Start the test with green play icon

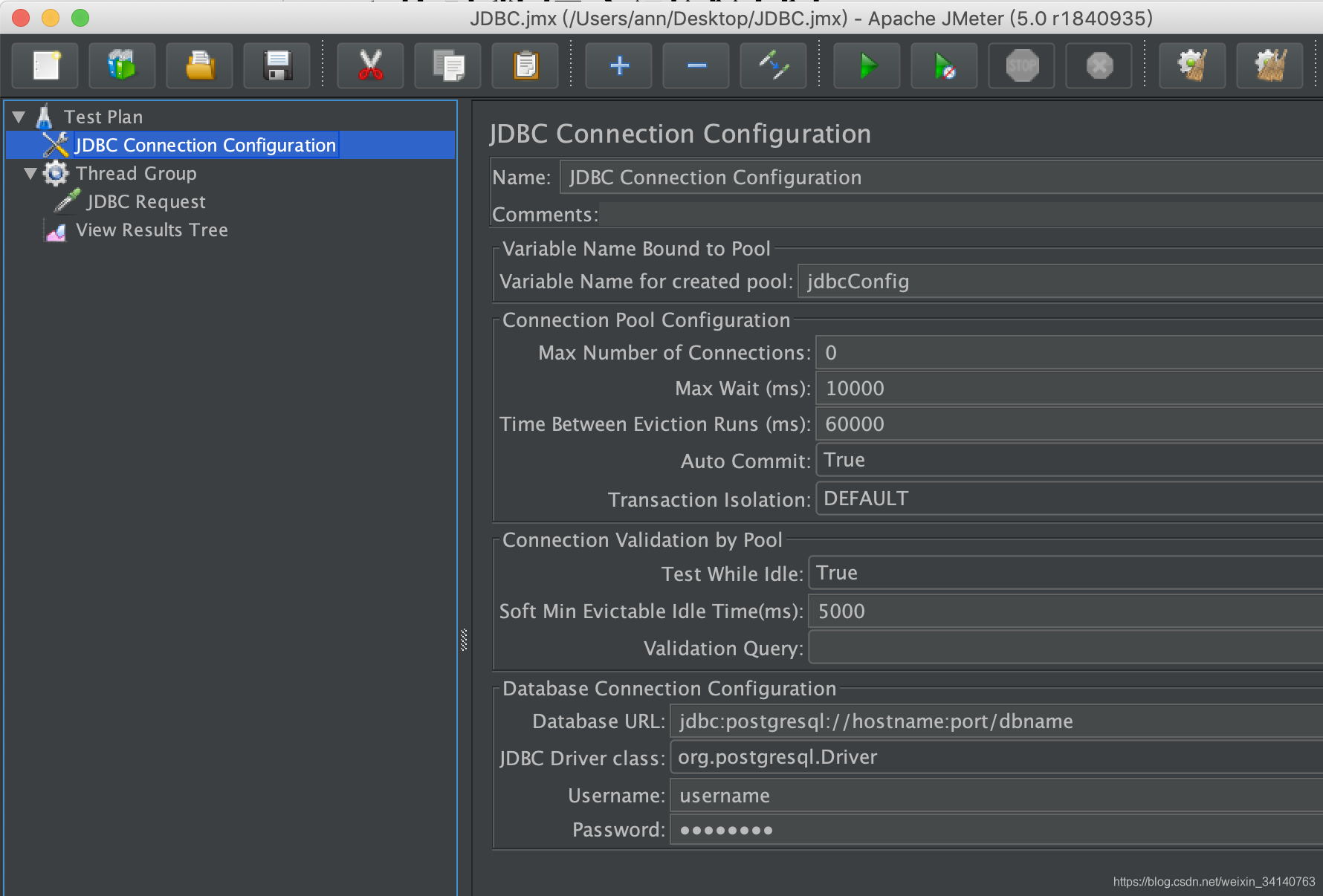[867, 66]
